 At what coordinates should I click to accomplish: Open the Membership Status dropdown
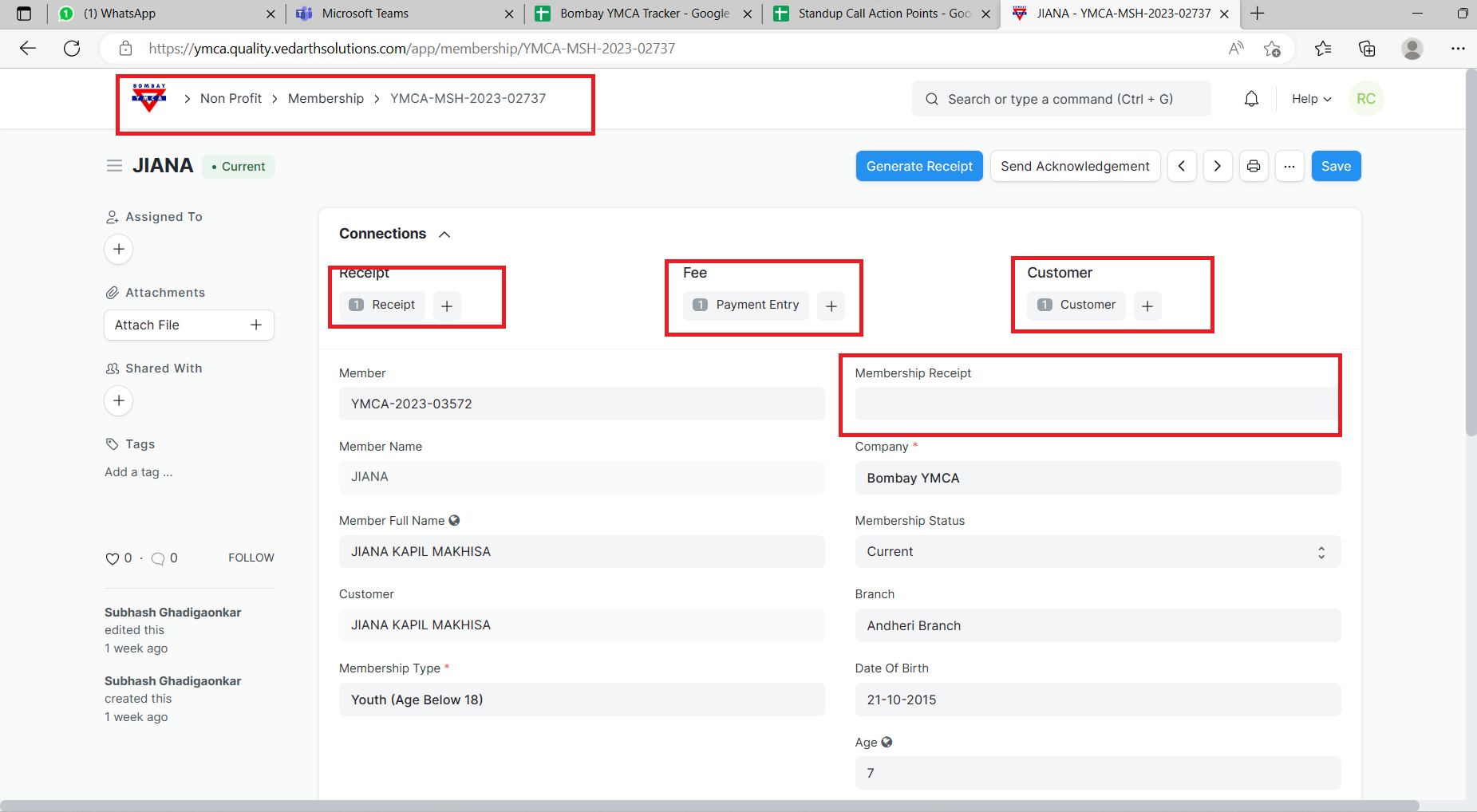tap(1097, 552)
